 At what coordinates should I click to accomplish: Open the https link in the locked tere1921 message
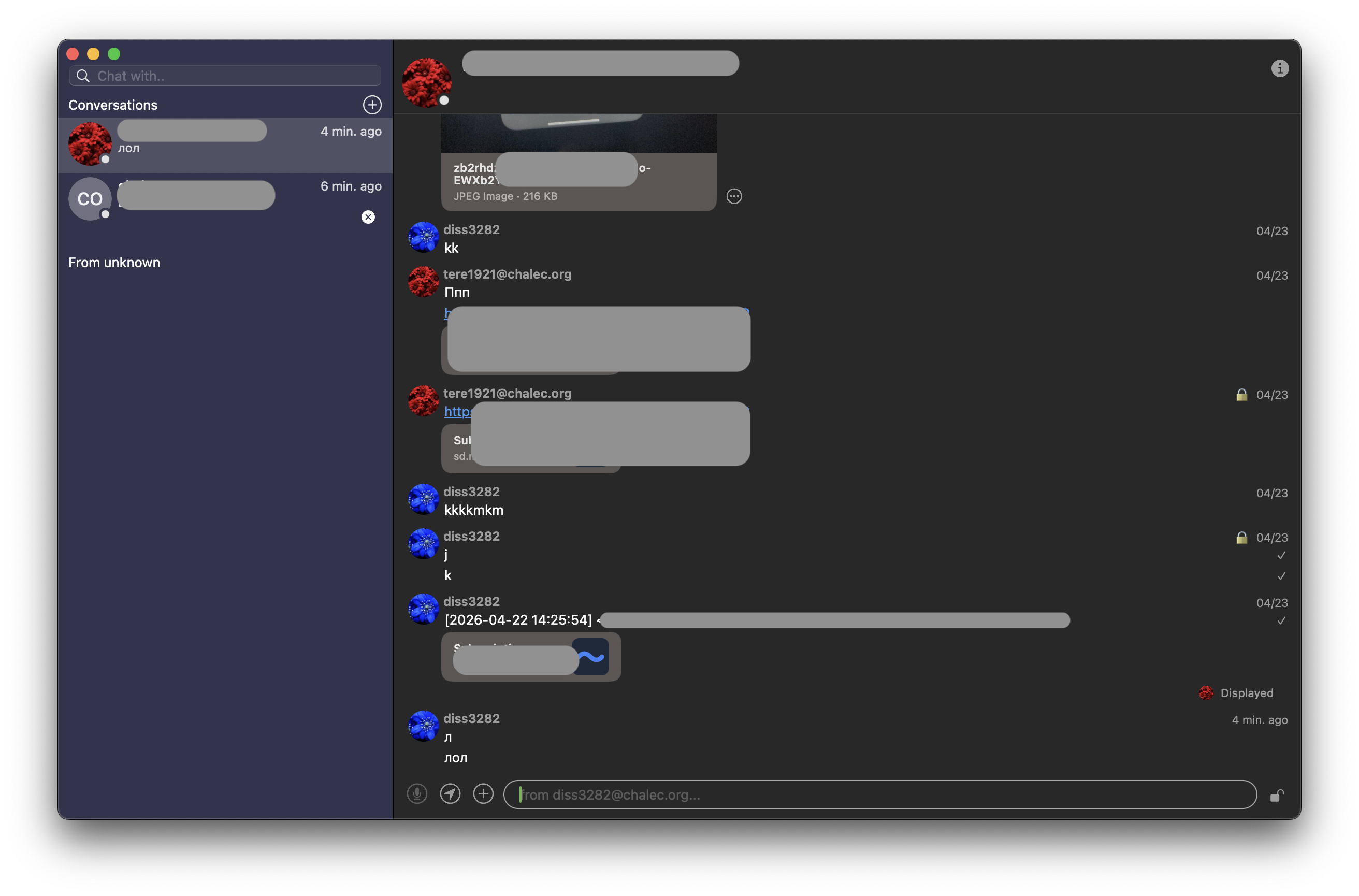click(457, 411)
